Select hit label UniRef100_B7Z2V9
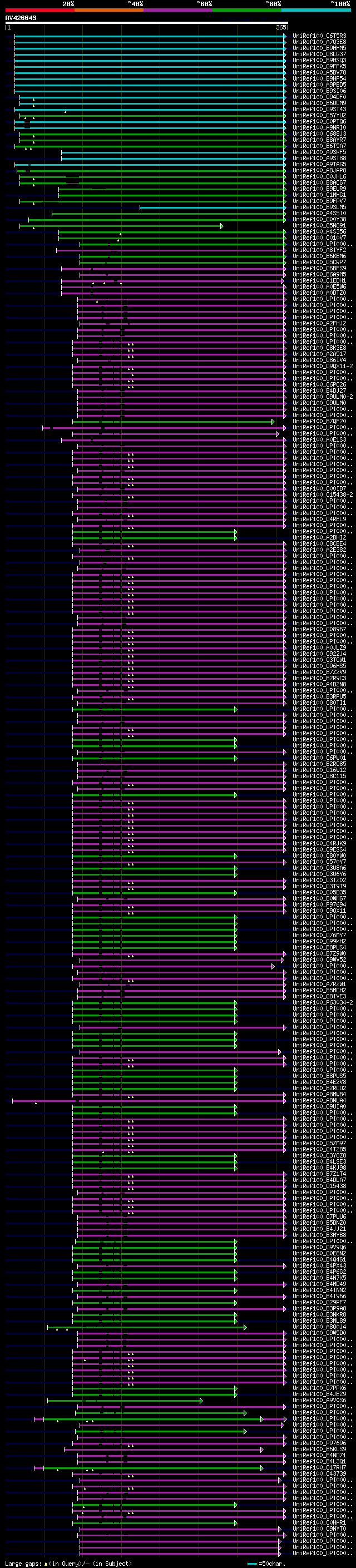This screenshot has height=1568, width=356. tap(319, 672)
